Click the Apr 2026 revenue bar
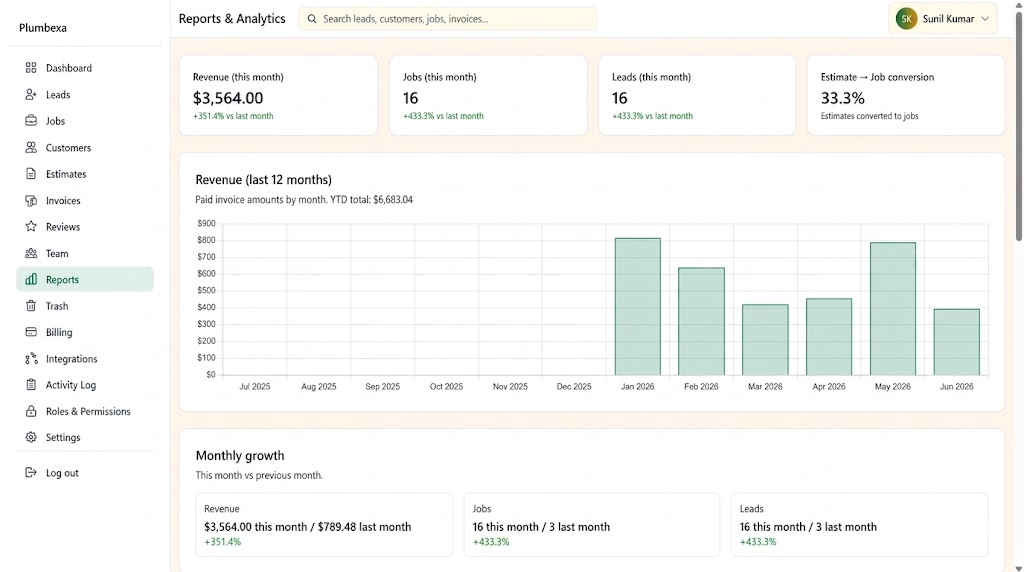This screenshot has width=1024, height=572. tap(829, 337)
